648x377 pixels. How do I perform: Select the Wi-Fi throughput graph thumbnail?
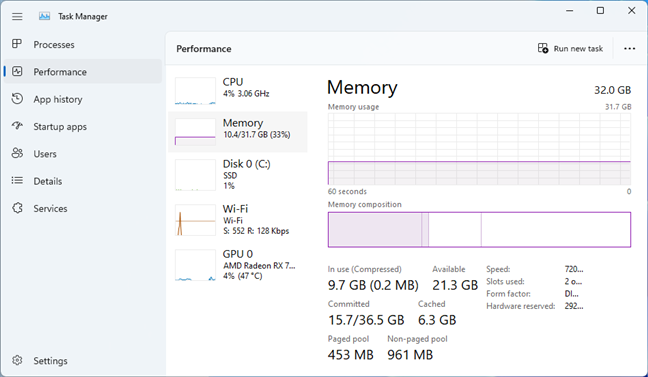click(195, 220)
